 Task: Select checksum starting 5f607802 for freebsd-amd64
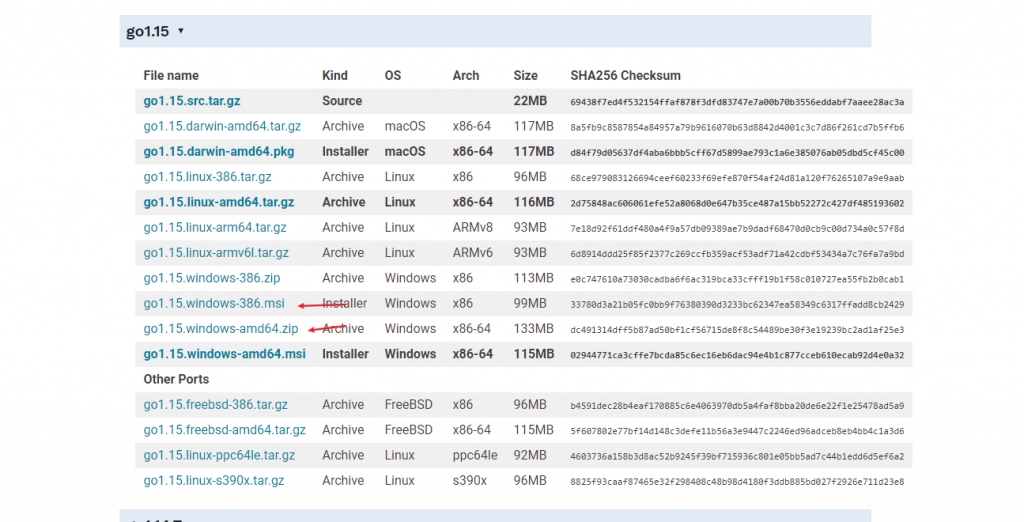737,431
